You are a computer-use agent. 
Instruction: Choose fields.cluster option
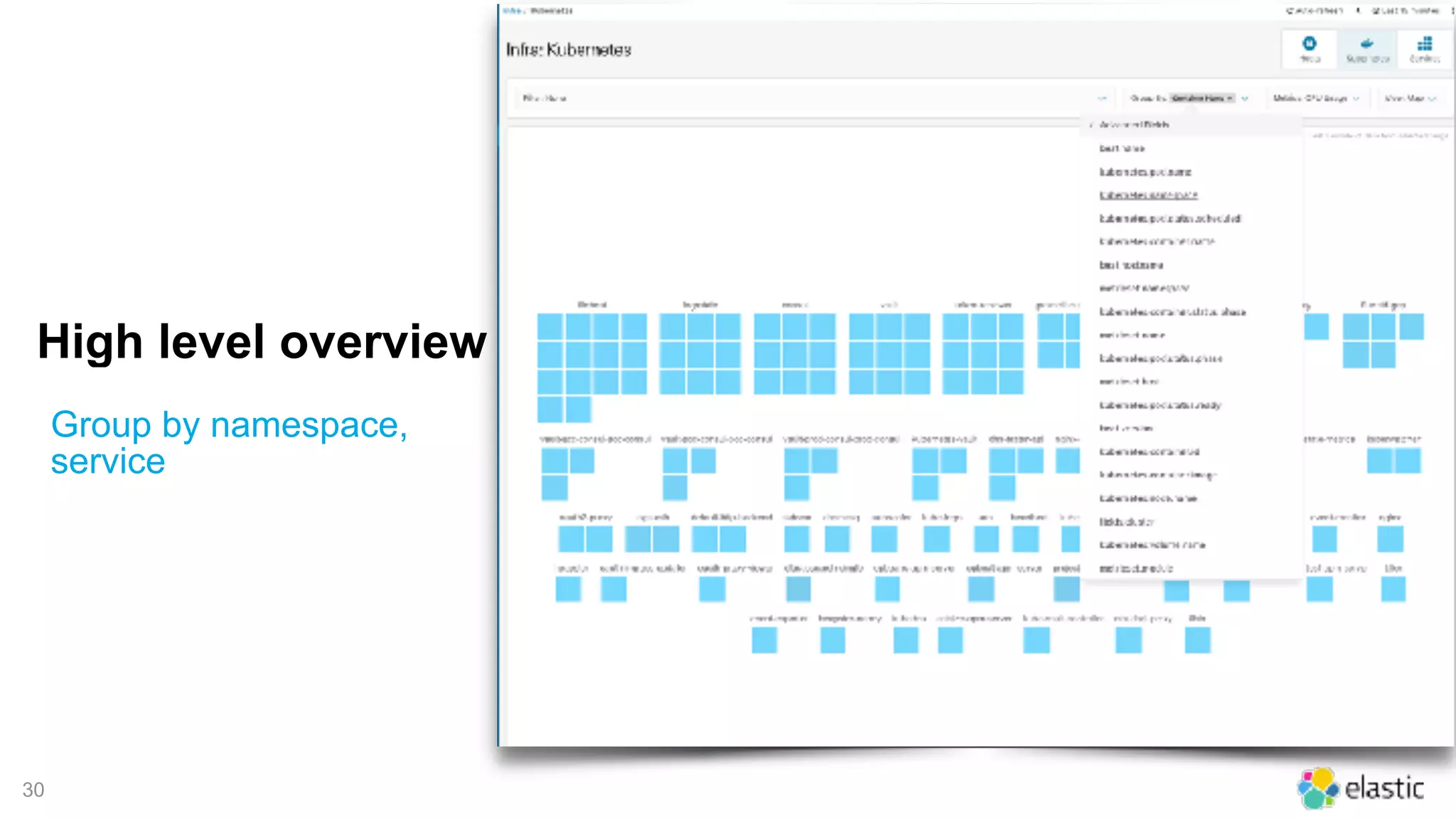click(1126, 522)
